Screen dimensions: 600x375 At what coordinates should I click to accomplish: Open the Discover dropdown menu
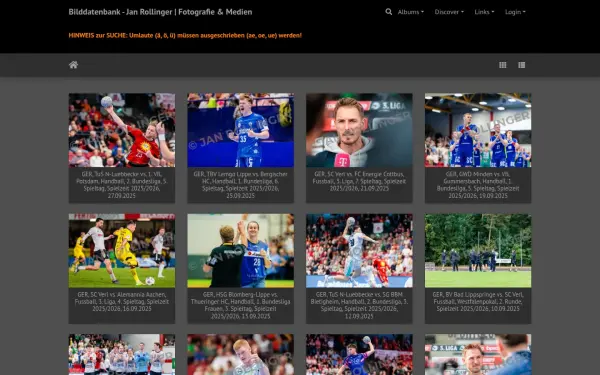[449, 12]
